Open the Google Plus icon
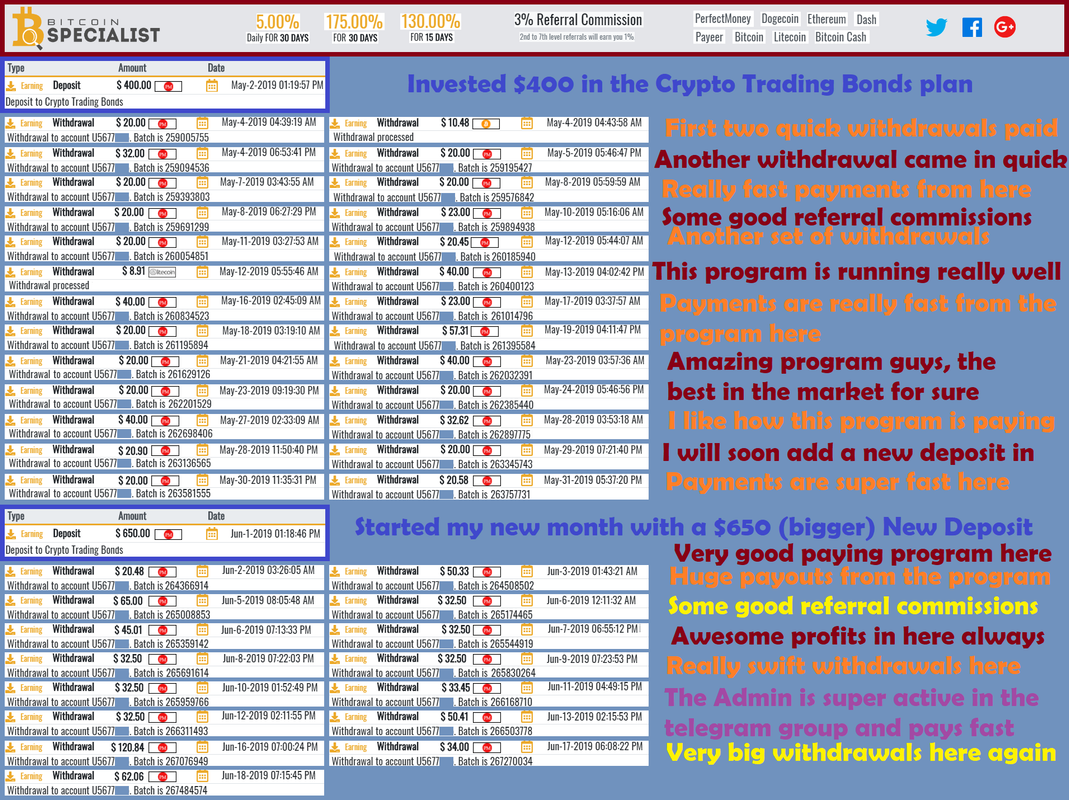This screenshot has width=1069, height=800. coord(1004,27)
